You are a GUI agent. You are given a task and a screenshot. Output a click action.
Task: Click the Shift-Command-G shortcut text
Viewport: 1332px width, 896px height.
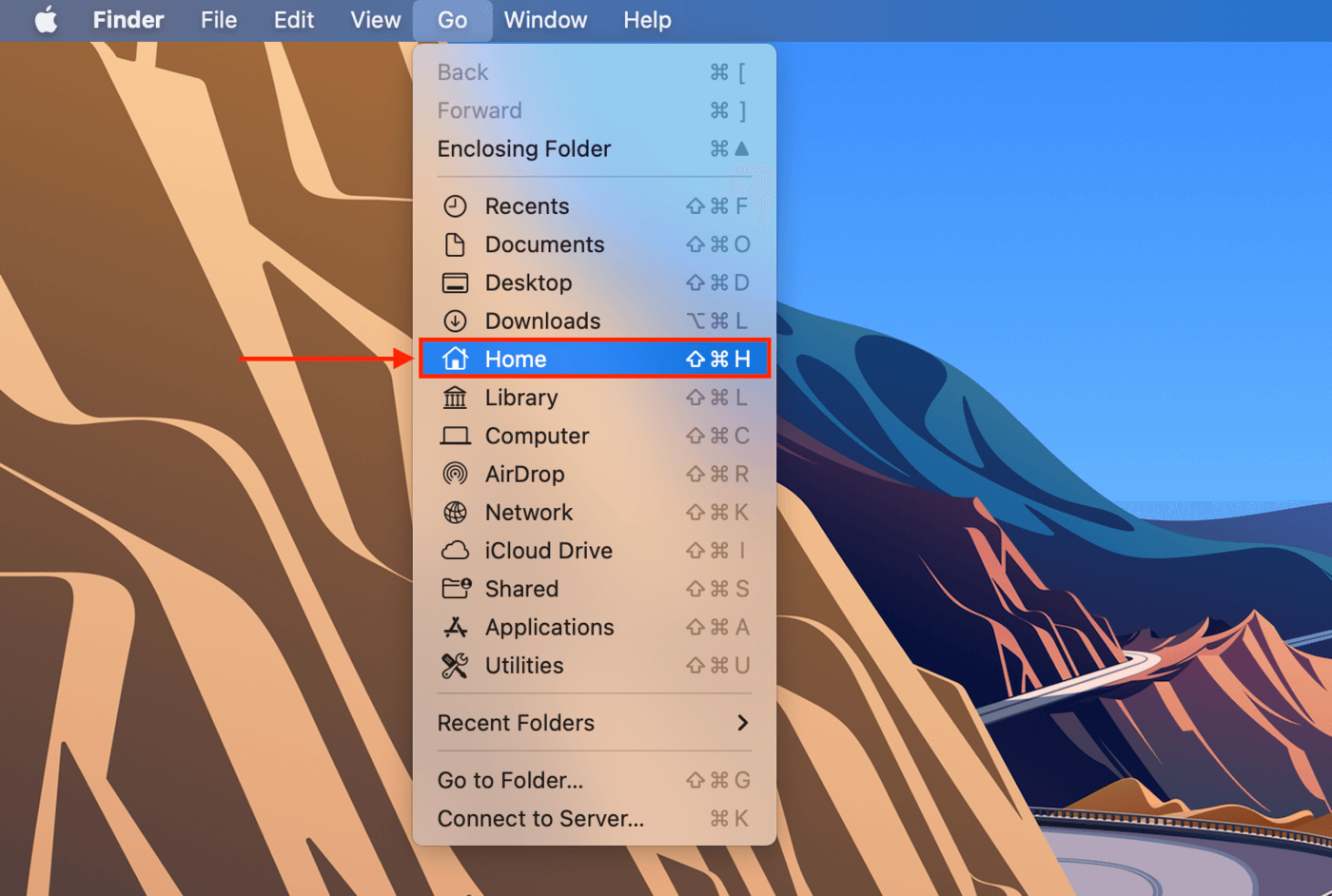pyautogui.click(x=718, y=780)
